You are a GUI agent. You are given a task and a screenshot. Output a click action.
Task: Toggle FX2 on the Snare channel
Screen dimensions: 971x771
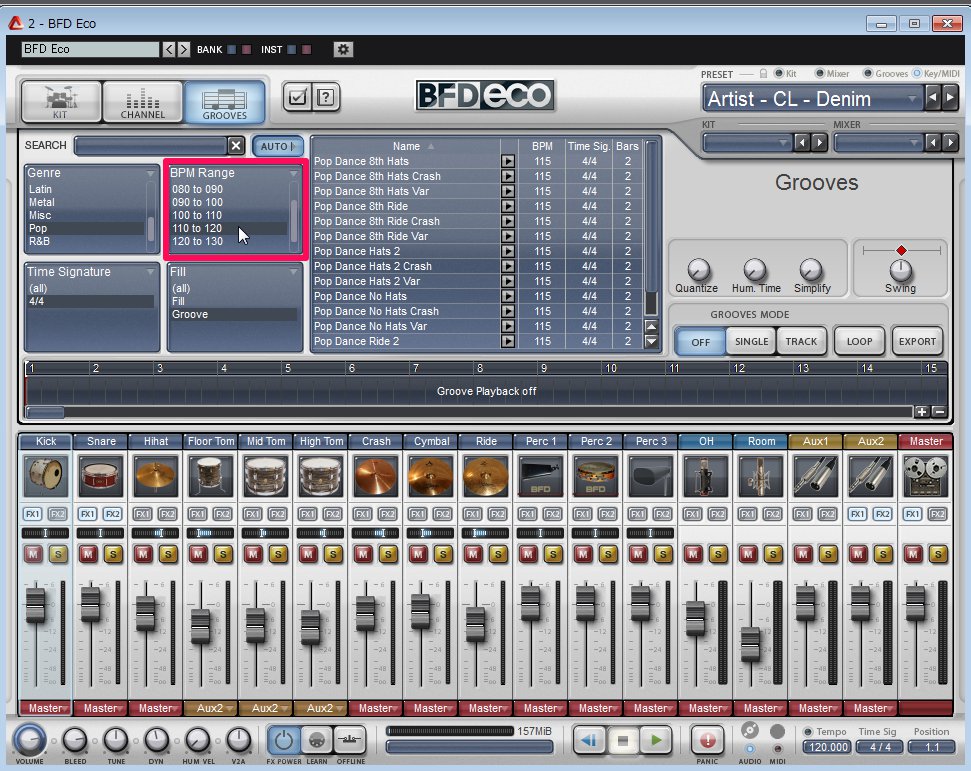pyautogui.click(x=113, y=514)
